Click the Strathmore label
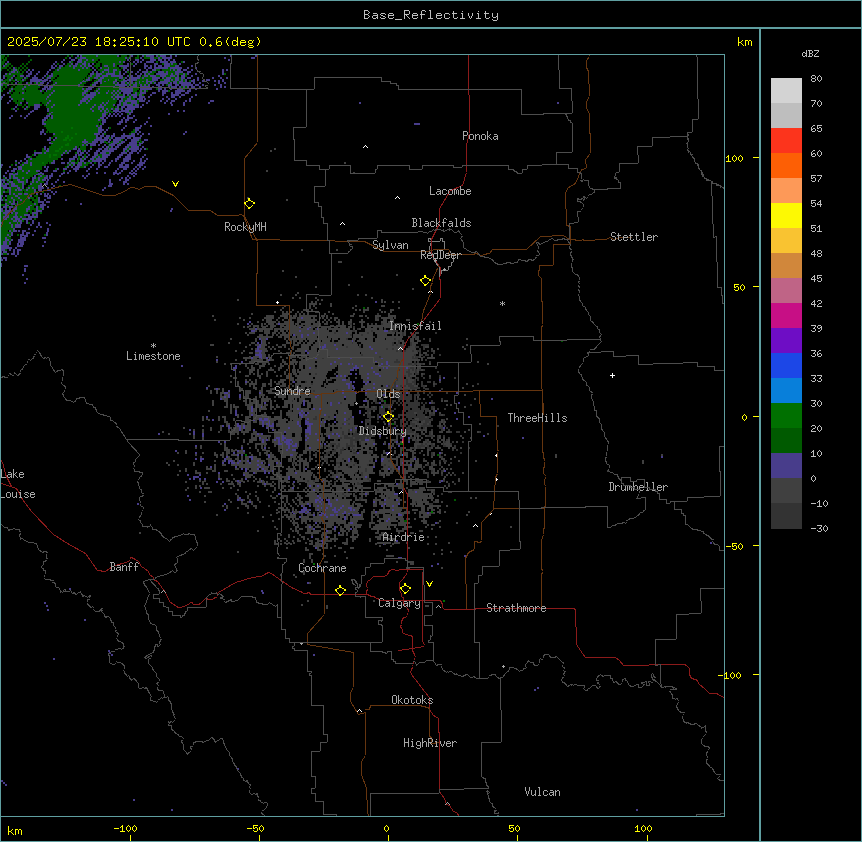The image size is (862, 842). (x=516, y=608)
